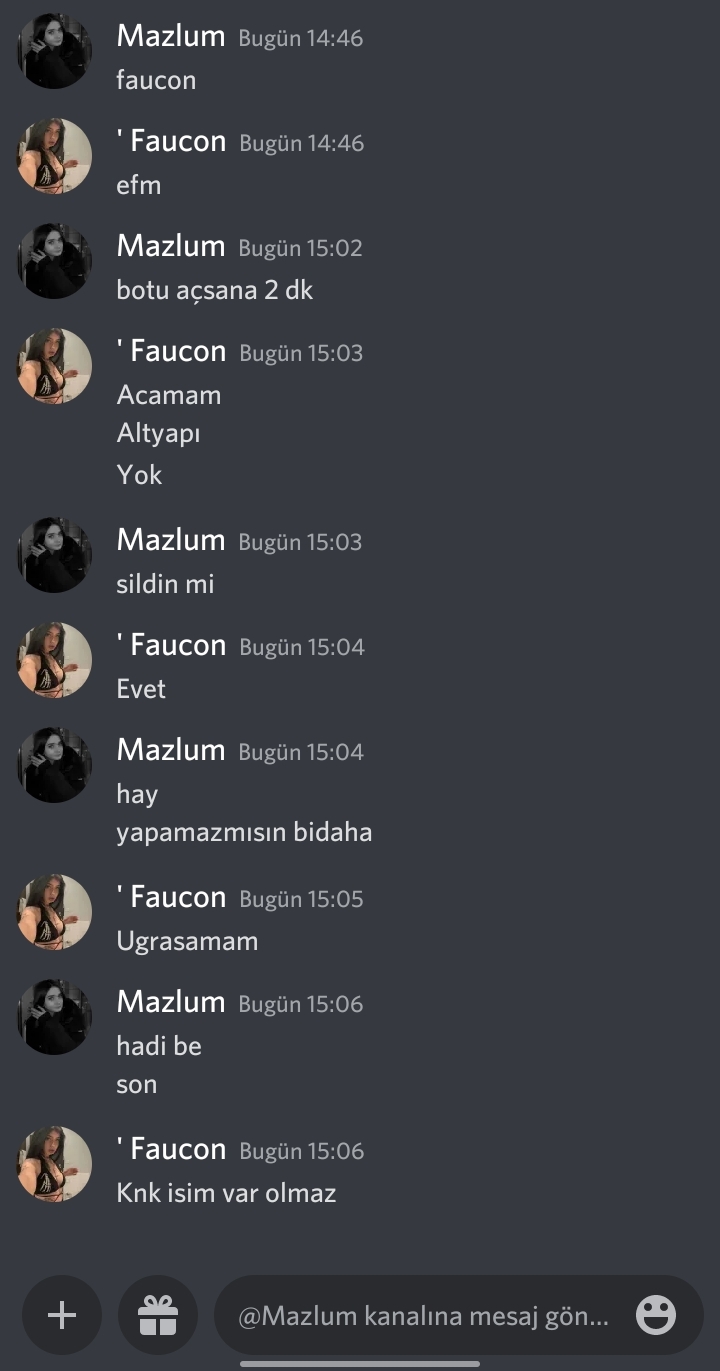720x1371 pixels.
Task: Tap the plus attachment icon
Action: click(62, 1315)
